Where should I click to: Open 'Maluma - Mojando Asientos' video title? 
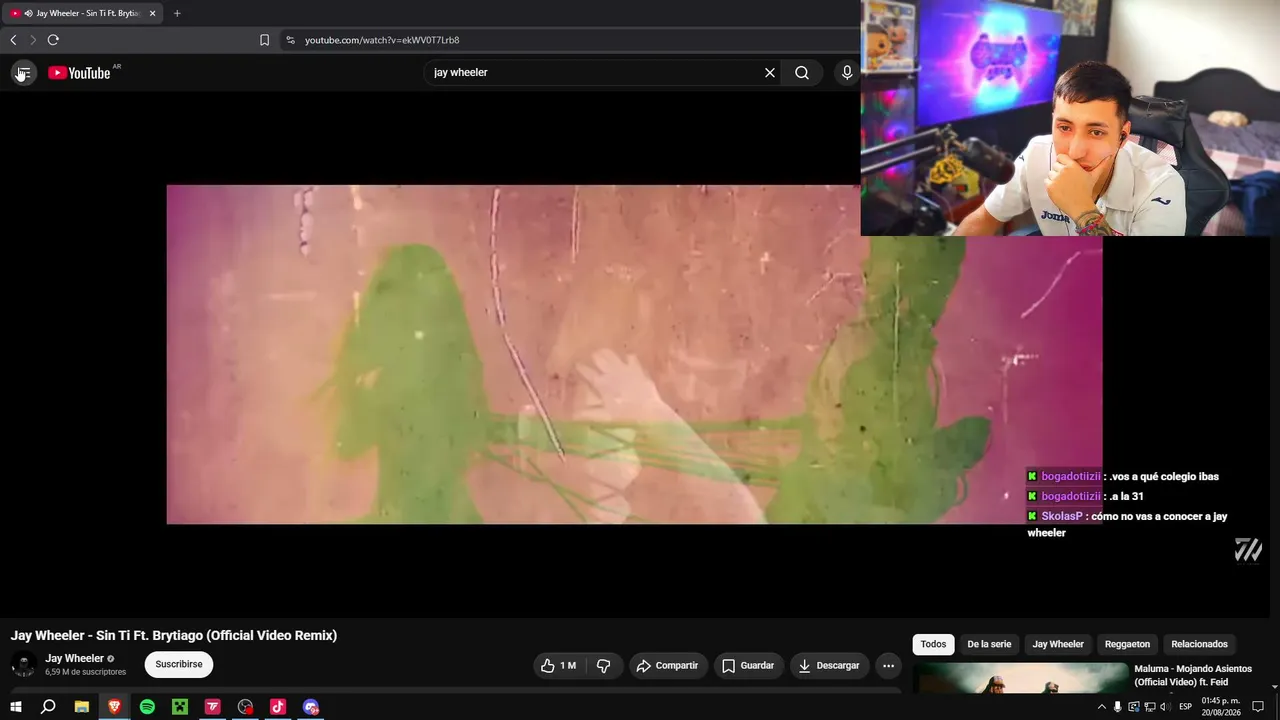1193,675
